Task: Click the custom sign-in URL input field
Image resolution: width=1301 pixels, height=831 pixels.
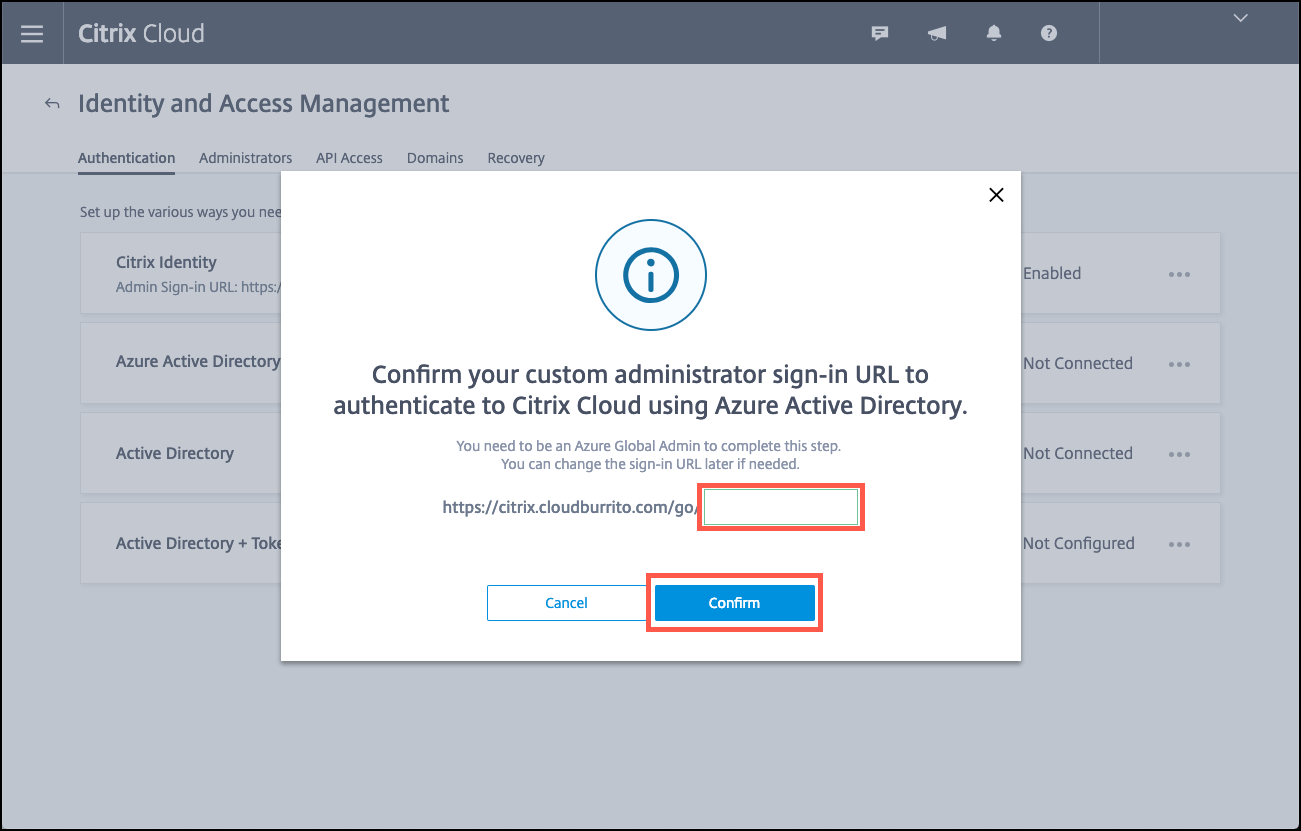Action: 780,507
